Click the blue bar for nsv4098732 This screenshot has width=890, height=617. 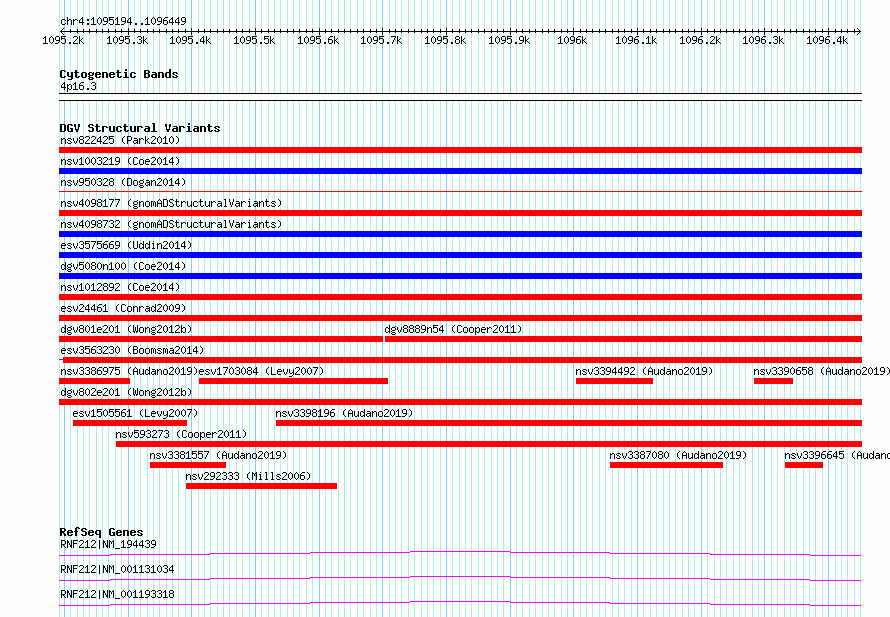click(x=460, y=234)
